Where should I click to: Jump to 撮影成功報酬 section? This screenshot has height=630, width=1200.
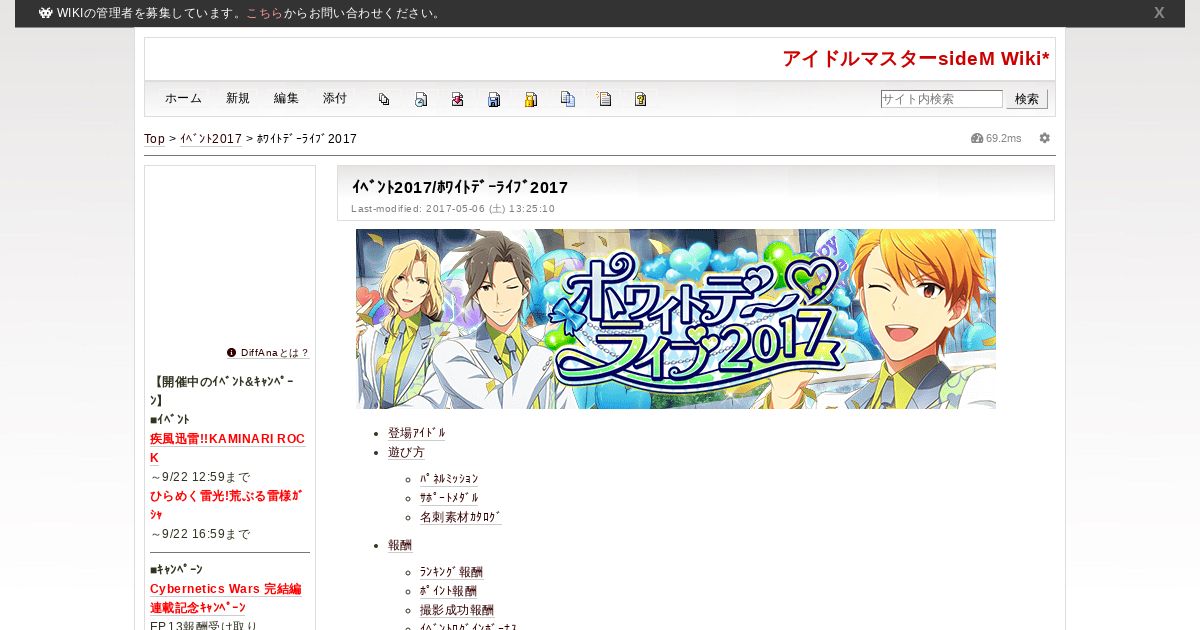point(457,610)
